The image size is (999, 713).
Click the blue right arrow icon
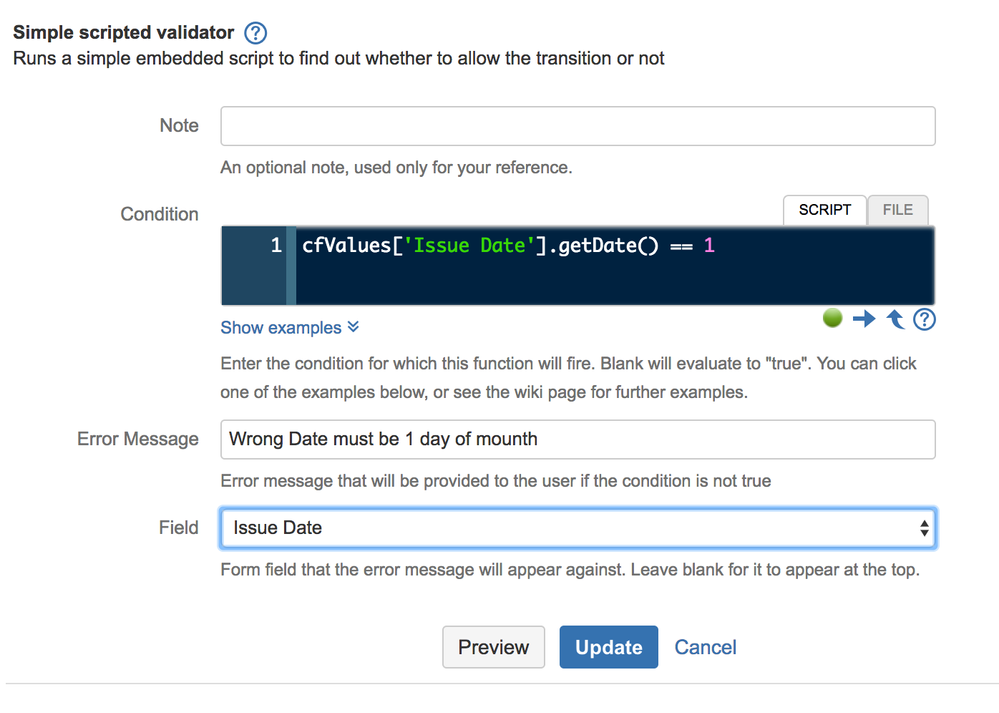pyautogui.click(x=864, y=319)
